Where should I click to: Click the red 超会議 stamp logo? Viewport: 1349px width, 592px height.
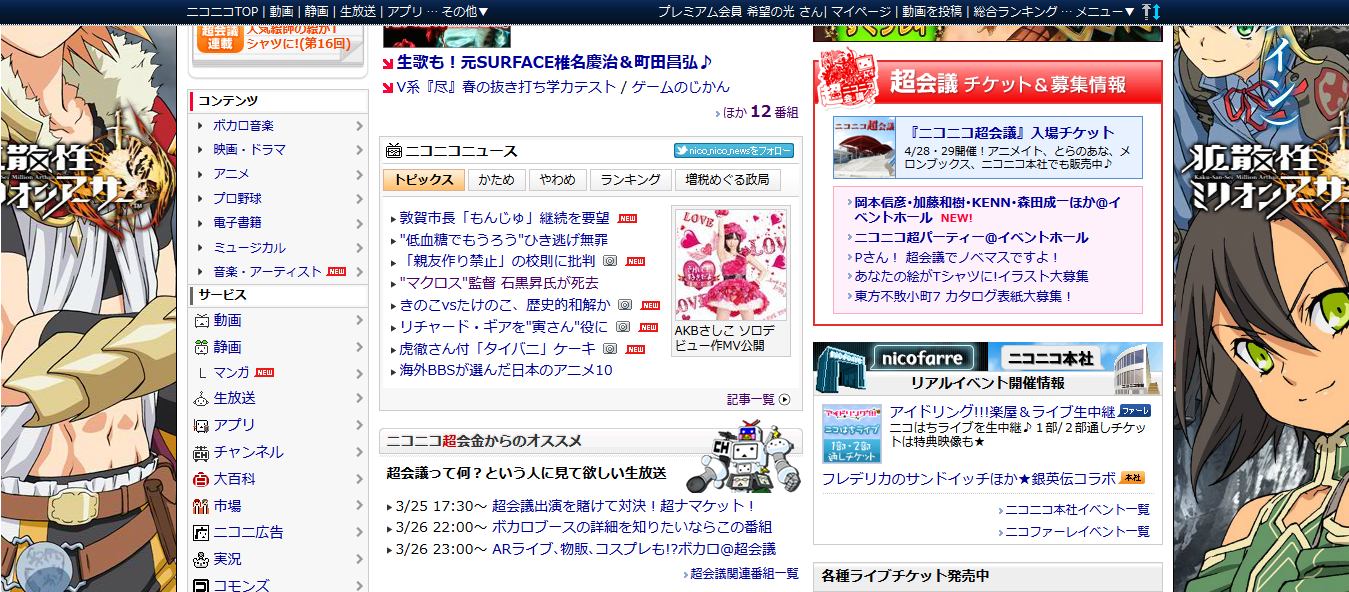(x=849, y=78)
